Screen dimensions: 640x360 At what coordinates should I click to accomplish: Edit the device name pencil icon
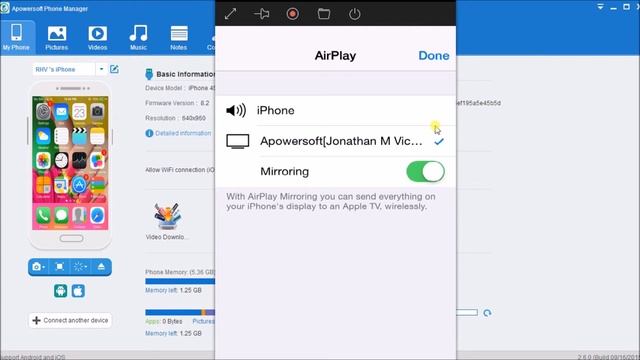(114, 69)
